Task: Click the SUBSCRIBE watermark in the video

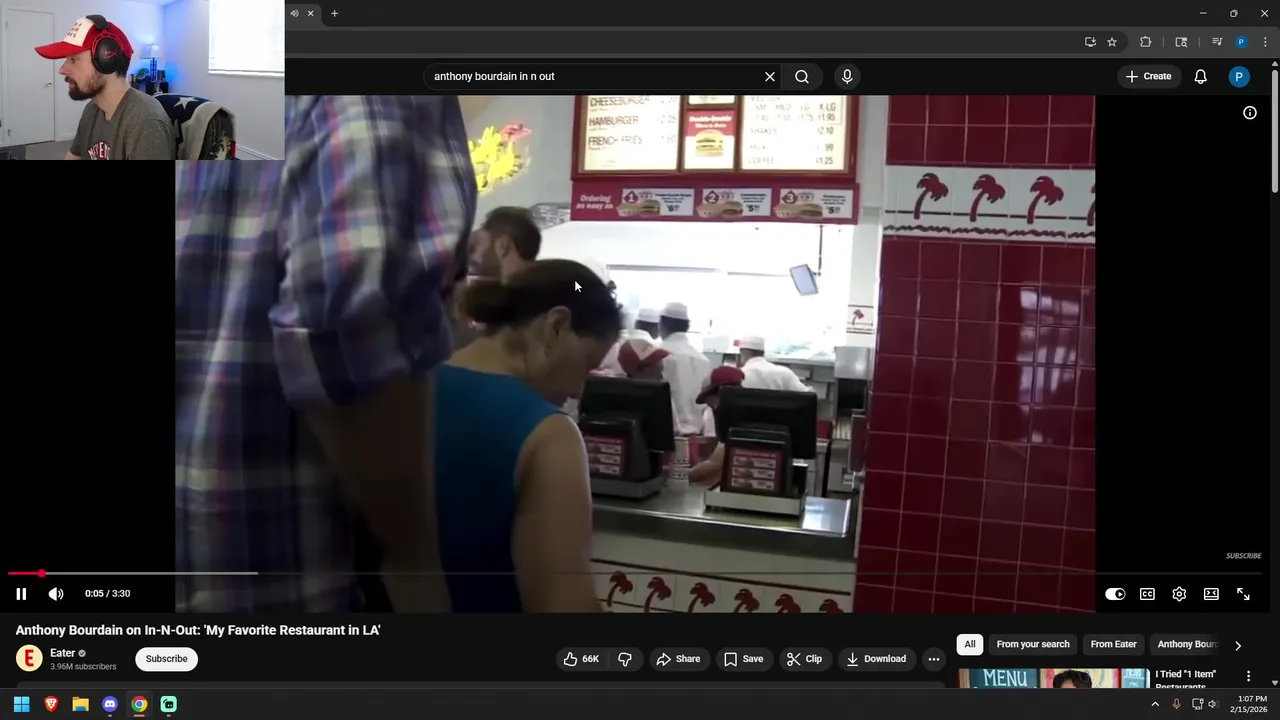Action: pyautogui.click(x=1244, y=556)
